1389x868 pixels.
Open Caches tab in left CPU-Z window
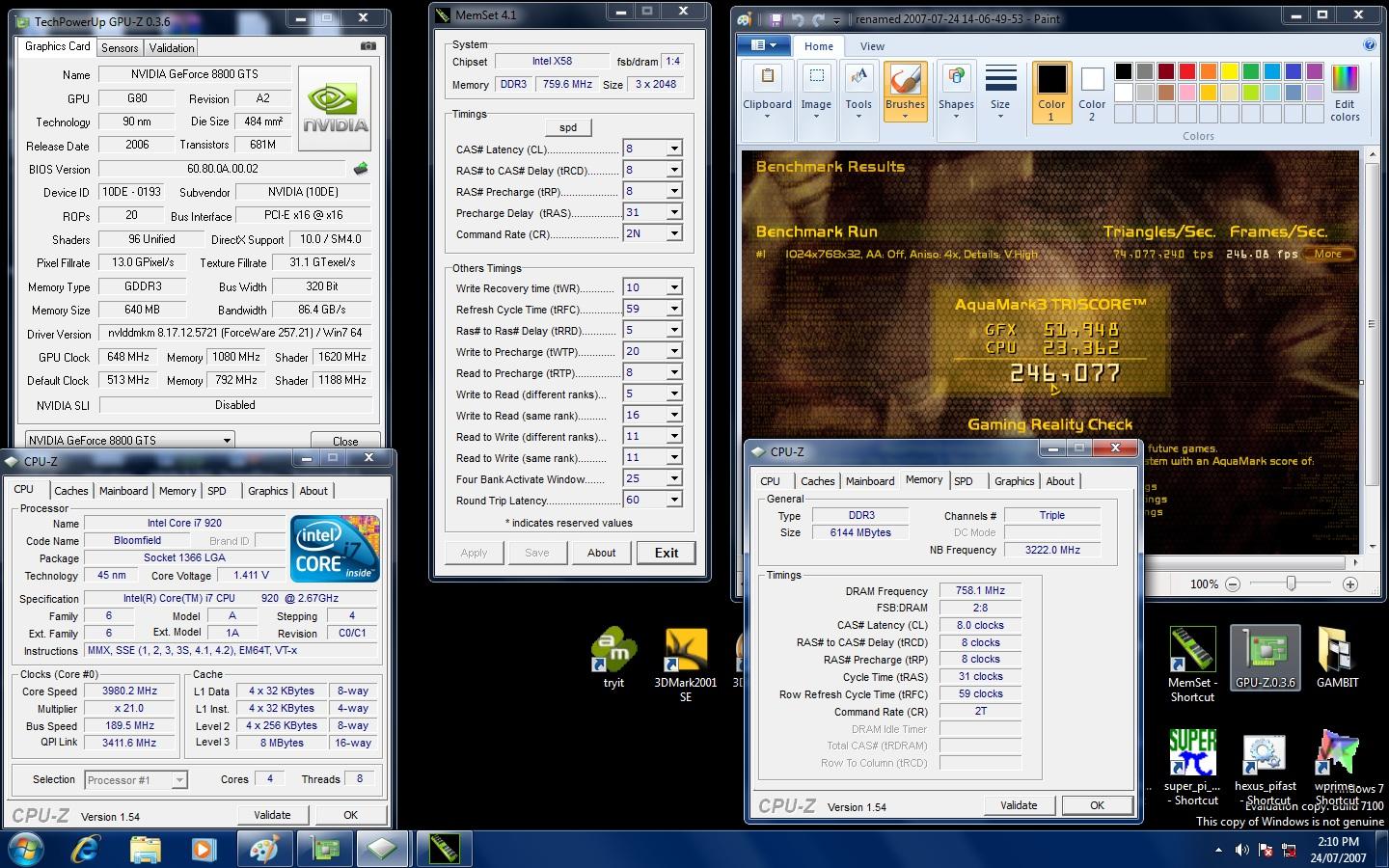point(71,491)
